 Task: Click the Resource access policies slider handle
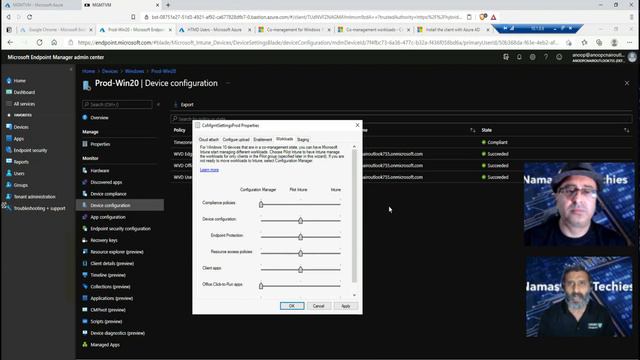[300, 253]
